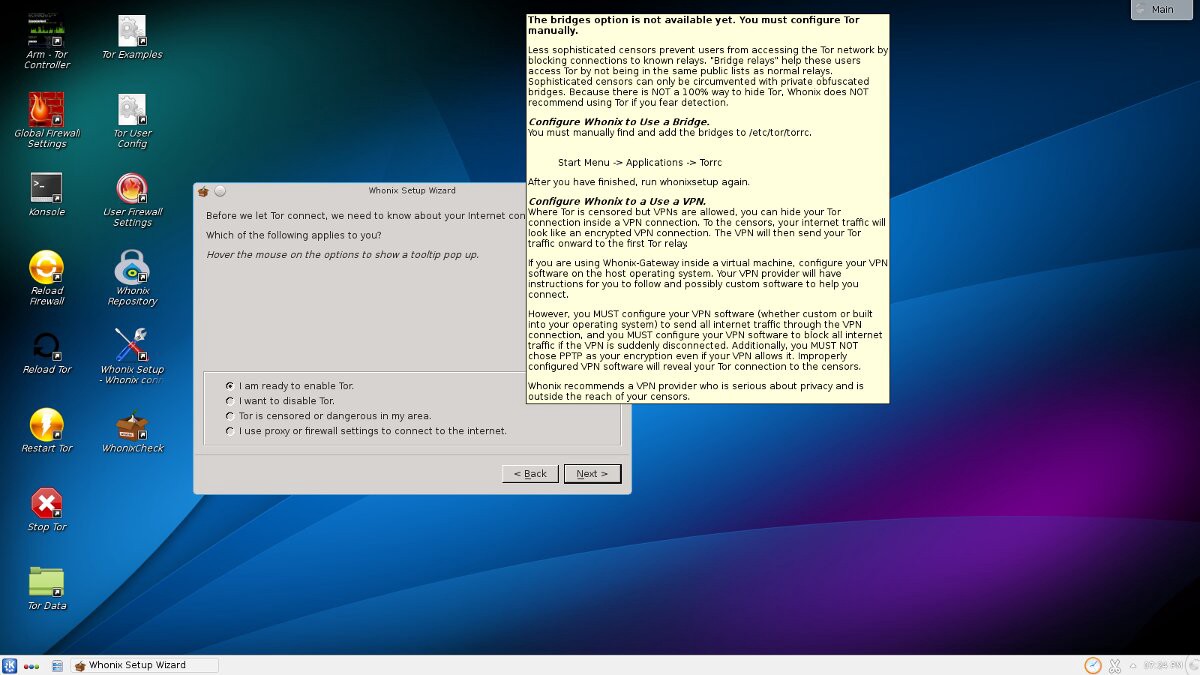Click "After you have finished, run whonixsetup again." text
This screenshot has height=675, width=1200.
tap(638, 182)
